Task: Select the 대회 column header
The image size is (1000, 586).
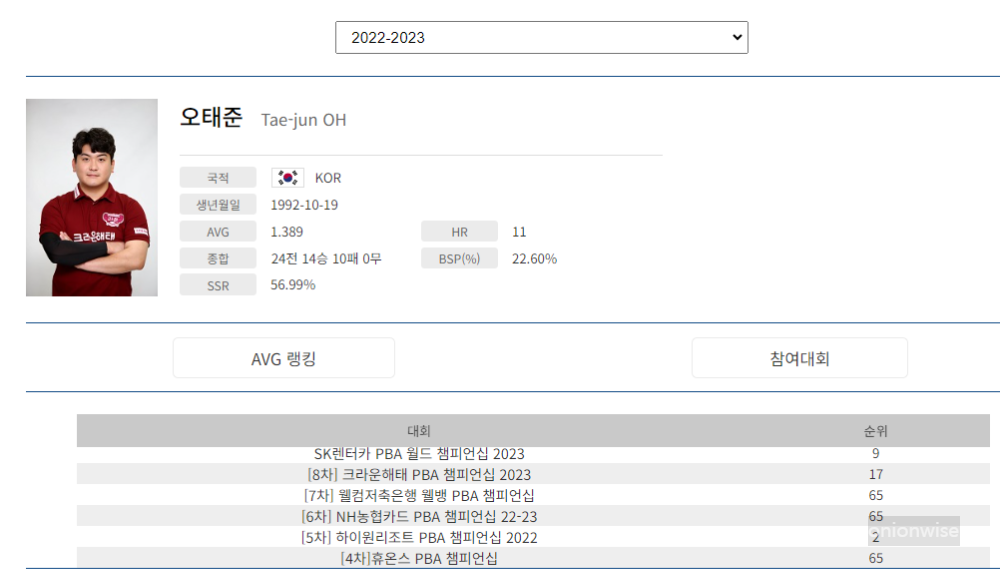Action: (420, 431)
